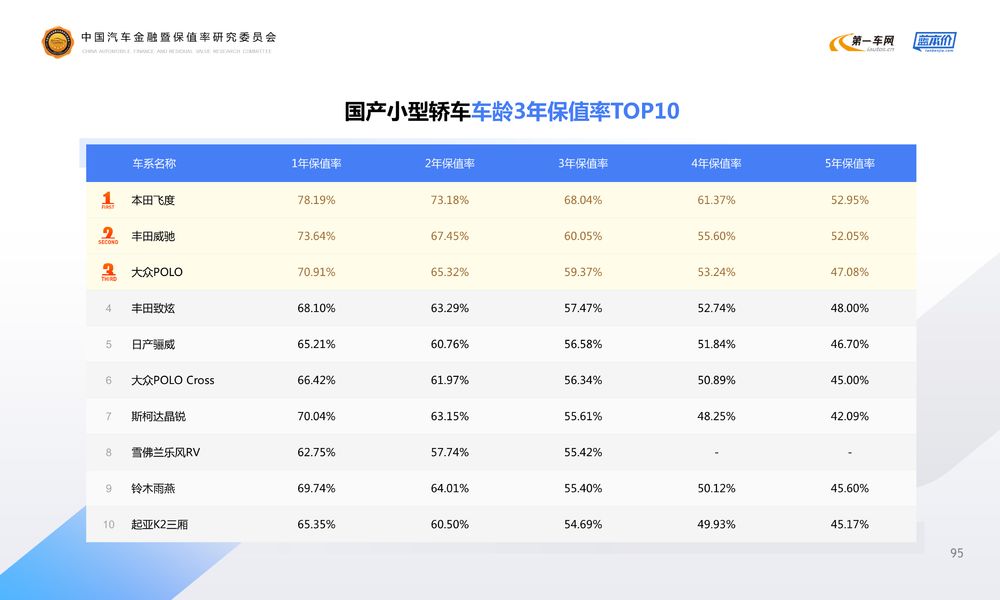The width and height of the screenshot is (1000, 600).
Task: Select the 车系名称 column header
Action: (154, 164)
